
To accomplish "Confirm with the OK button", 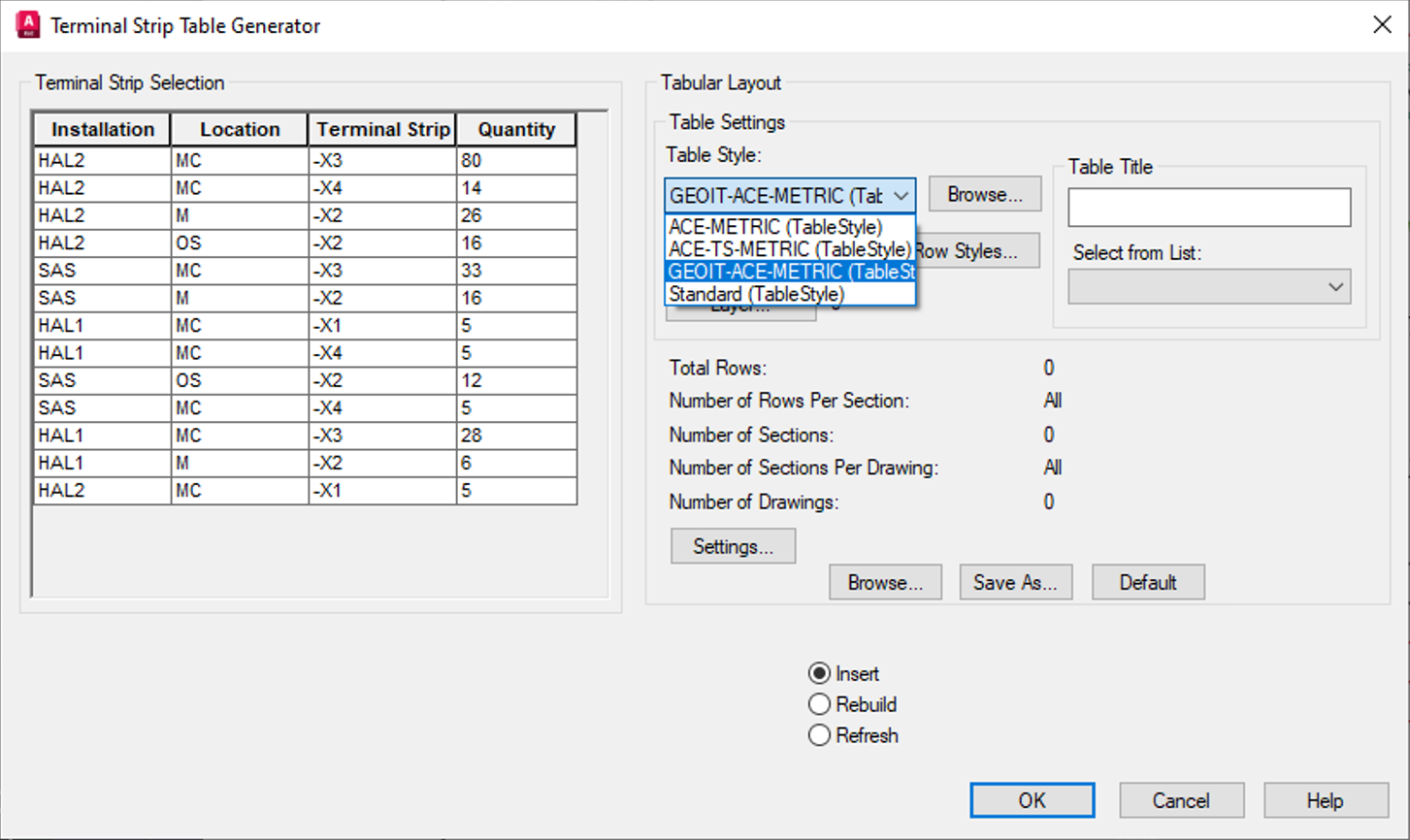I will point(1033,800).
